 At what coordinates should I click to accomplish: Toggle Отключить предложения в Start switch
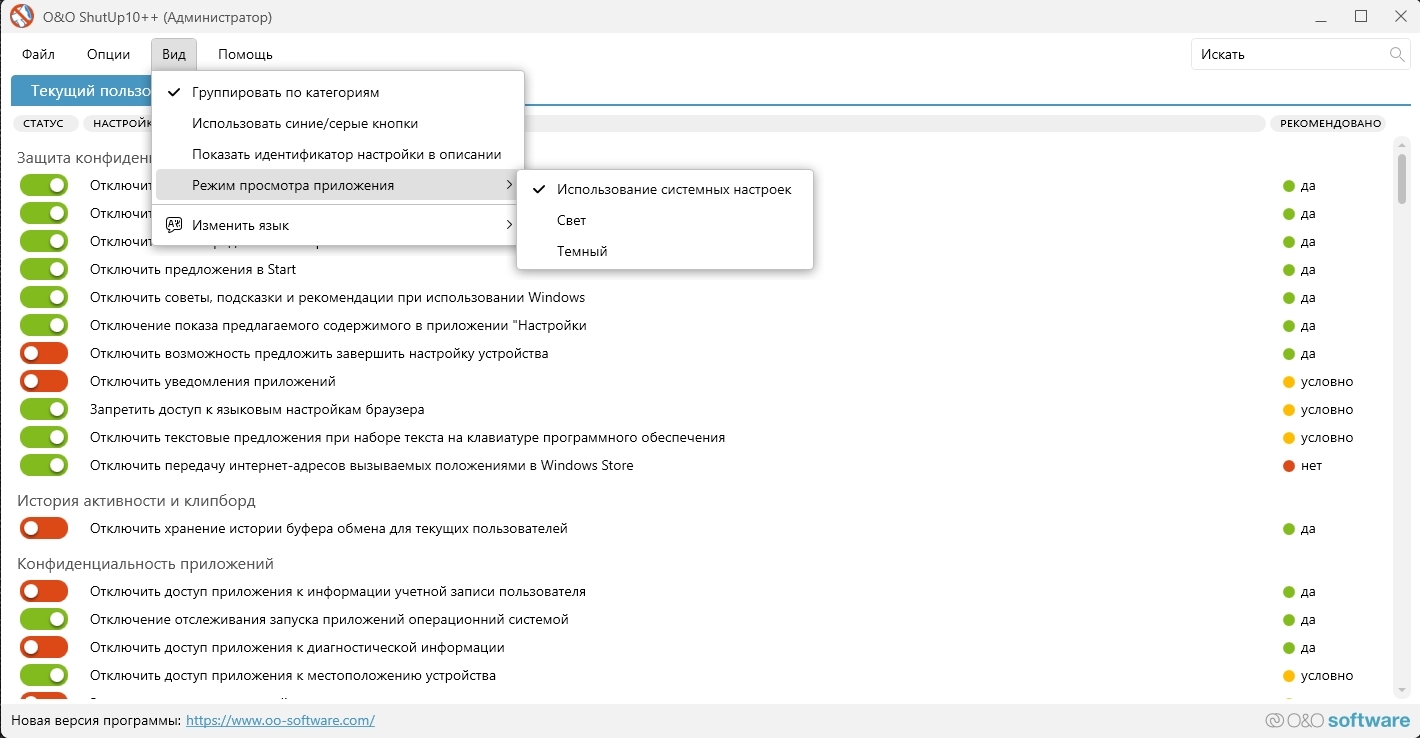coord(44,269)
